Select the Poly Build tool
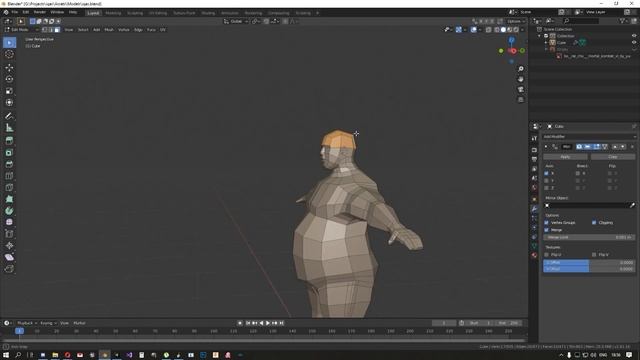This screenshot has height=360, width=640. pyautogui.click(x=9, y=199)
